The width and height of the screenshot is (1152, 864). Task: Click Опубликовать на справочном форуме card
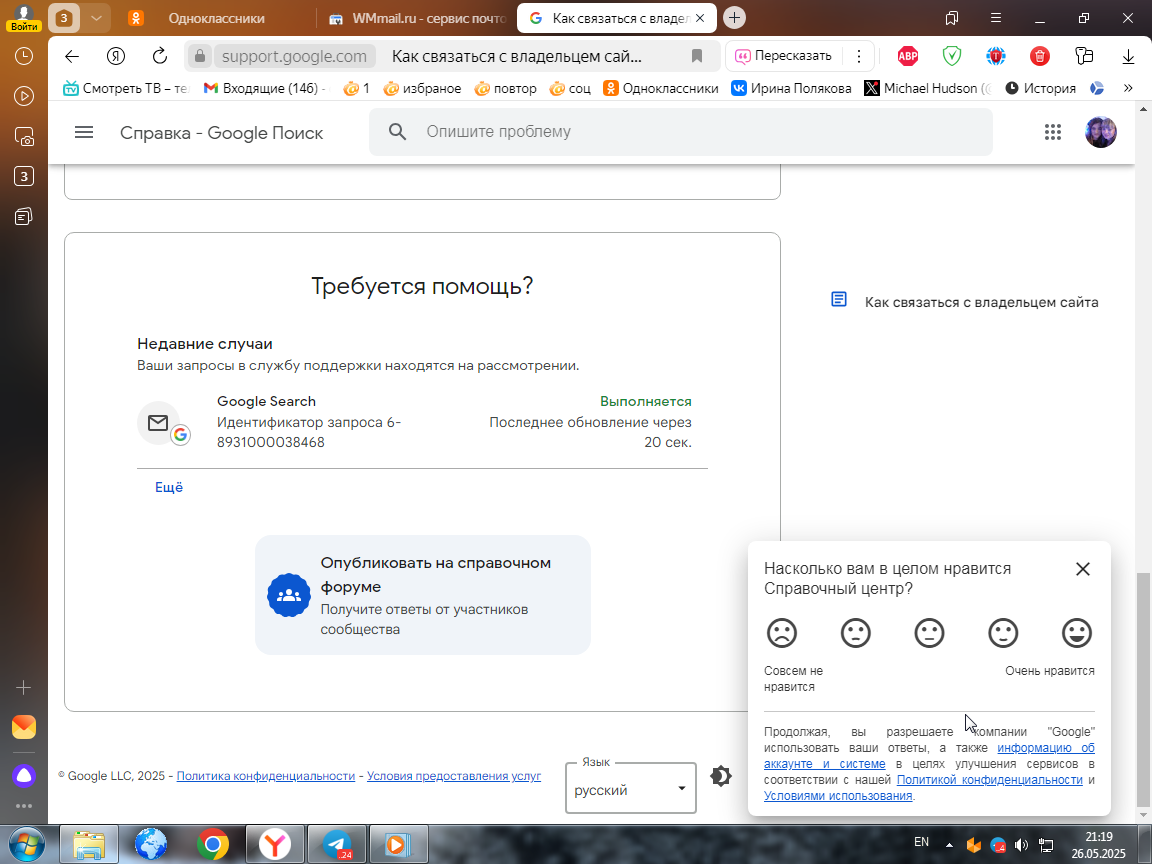(422, 595)
